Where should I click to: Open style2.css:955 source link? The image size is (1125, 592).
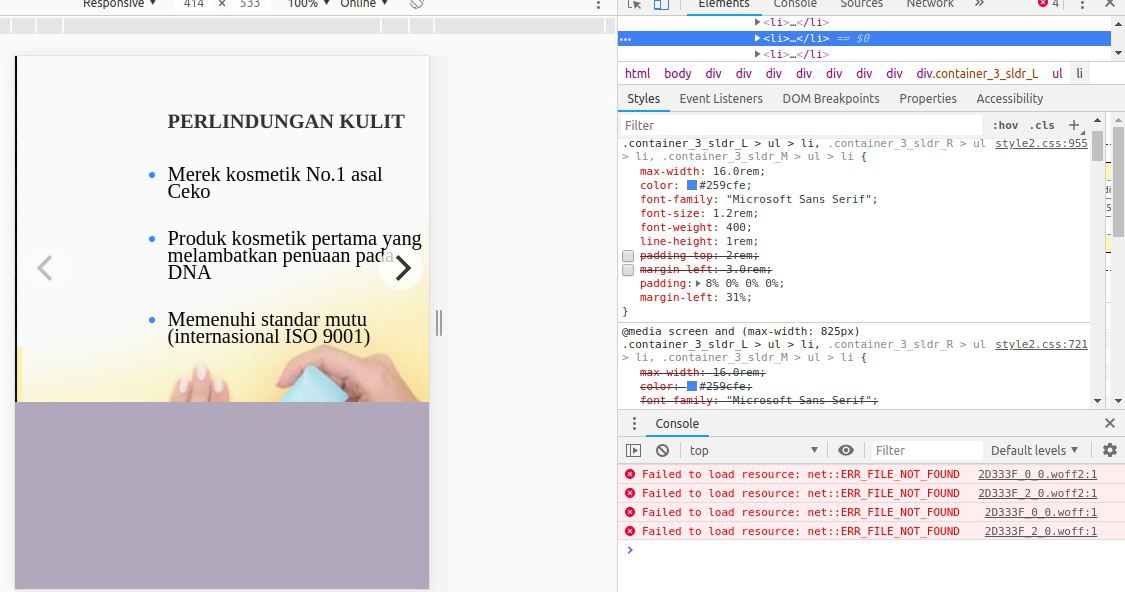pyautogui.click(x=1041, y=144)
